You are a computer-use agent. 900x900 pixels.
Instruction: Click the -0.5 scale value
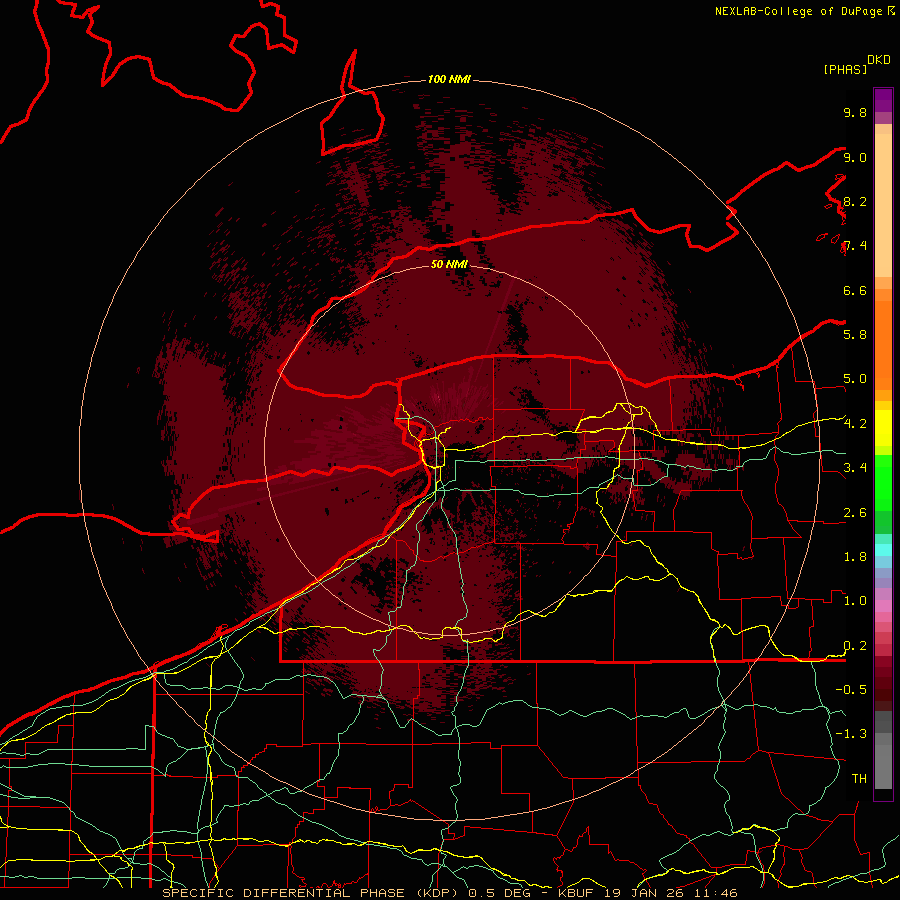[851, 689]
